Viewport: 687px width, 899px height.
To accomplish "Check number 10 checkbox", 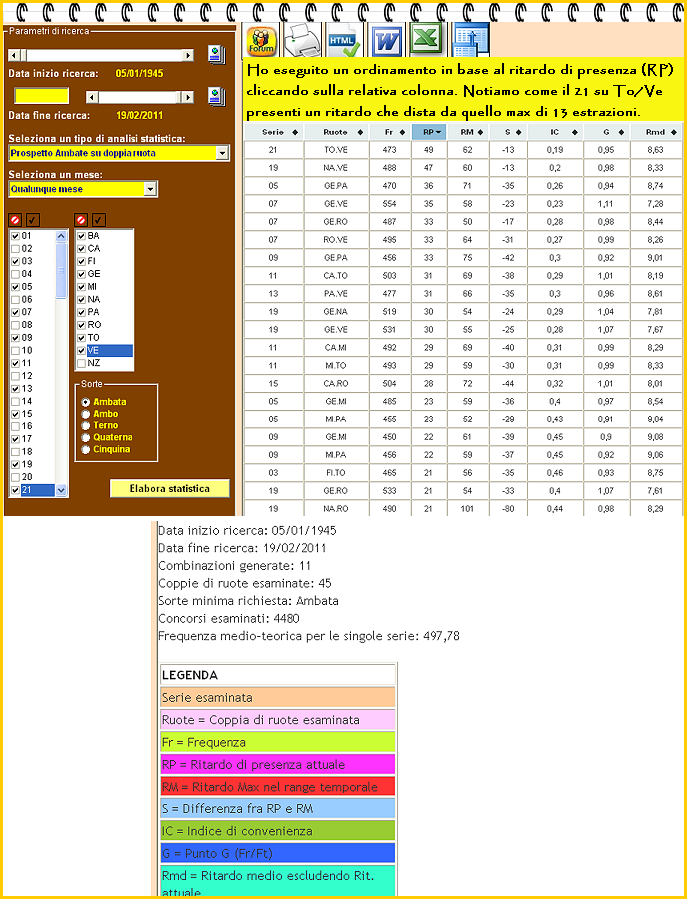I will click(15, 350).
